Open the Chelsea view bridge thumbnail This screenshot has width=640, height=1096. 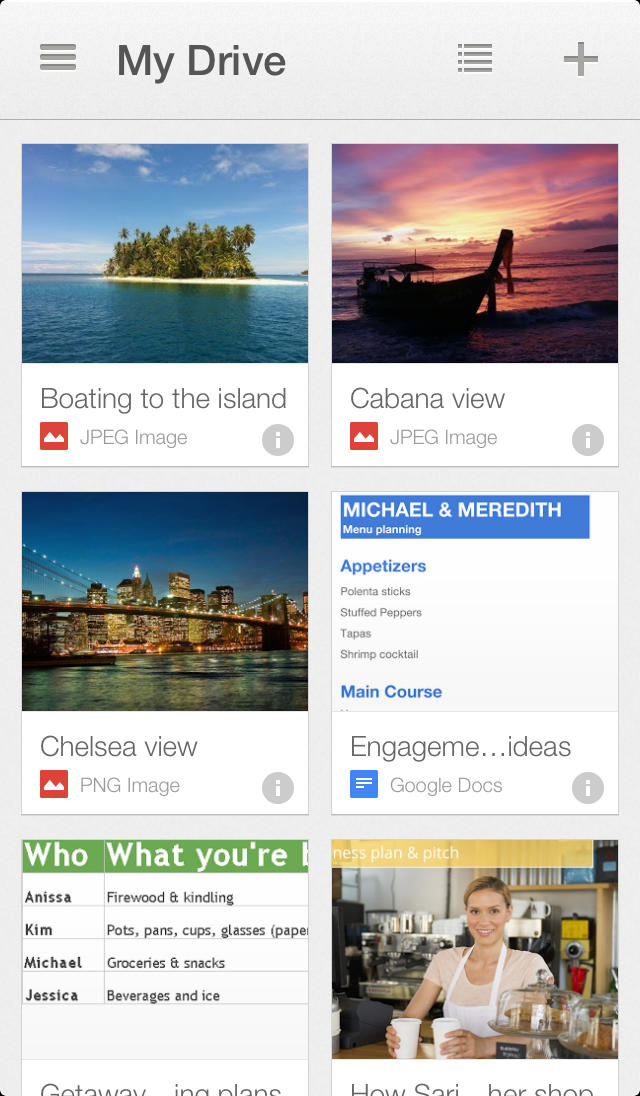pos(164,601)
